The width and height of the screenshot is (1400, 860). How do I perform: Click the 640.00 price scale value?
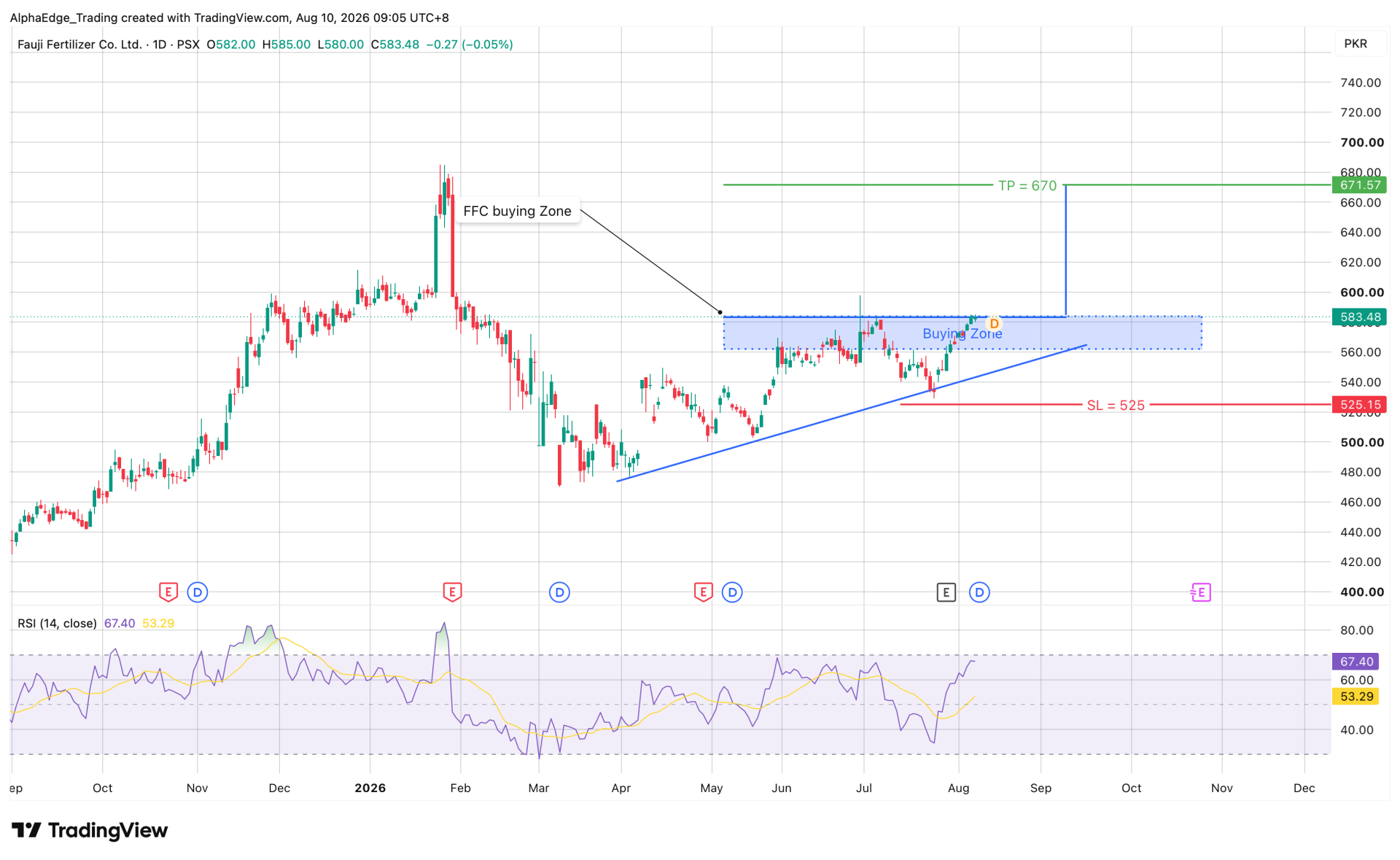[1361, 232]
